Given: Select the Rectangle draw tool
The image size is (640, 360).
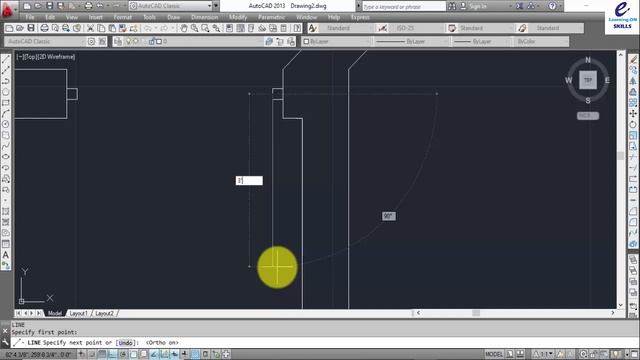Looking at the screenshot, I should tap(6, 103).
